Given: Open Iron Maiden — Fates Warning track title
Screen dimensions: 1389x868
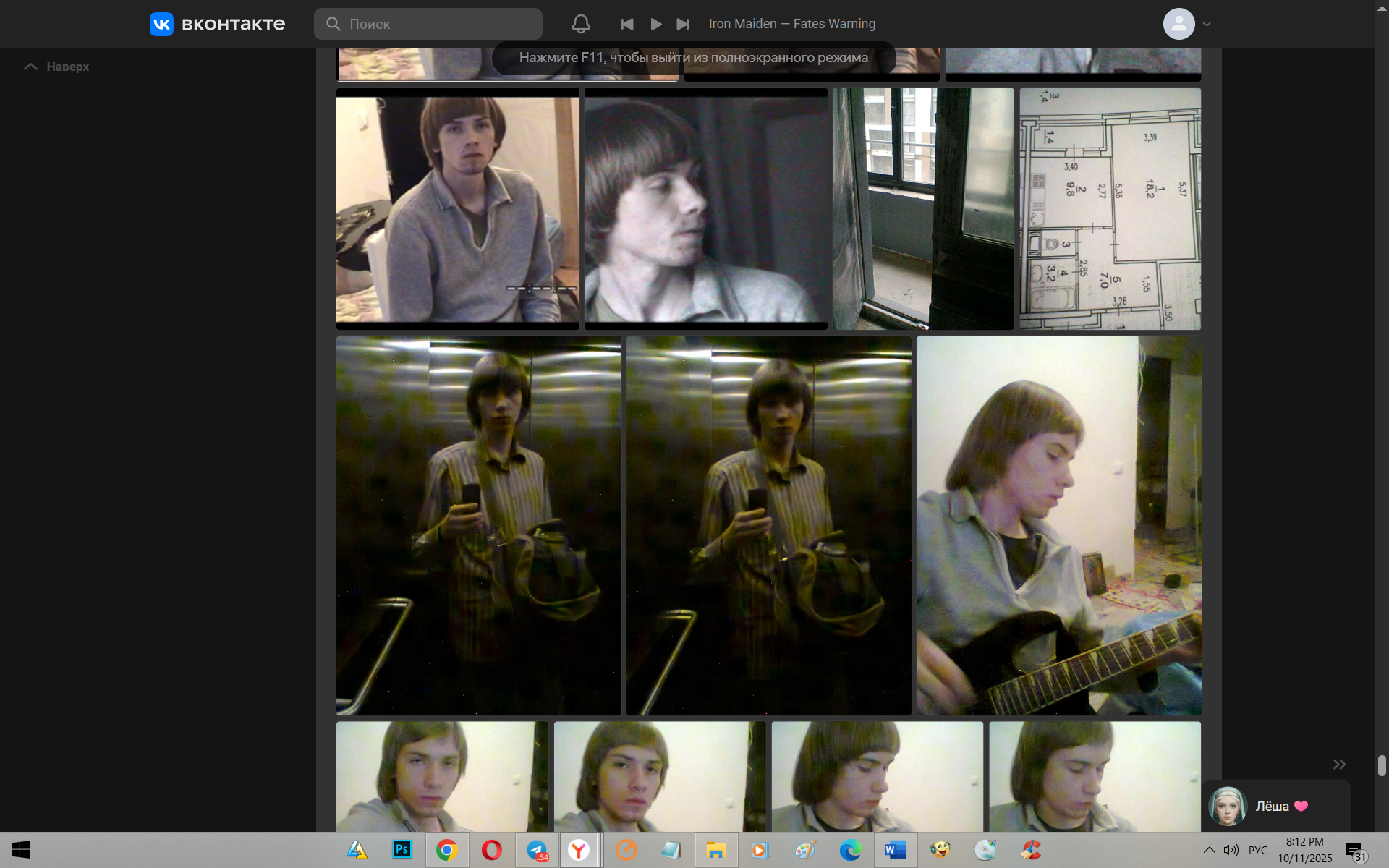Looking at the screenshot, I should [791, 24].
